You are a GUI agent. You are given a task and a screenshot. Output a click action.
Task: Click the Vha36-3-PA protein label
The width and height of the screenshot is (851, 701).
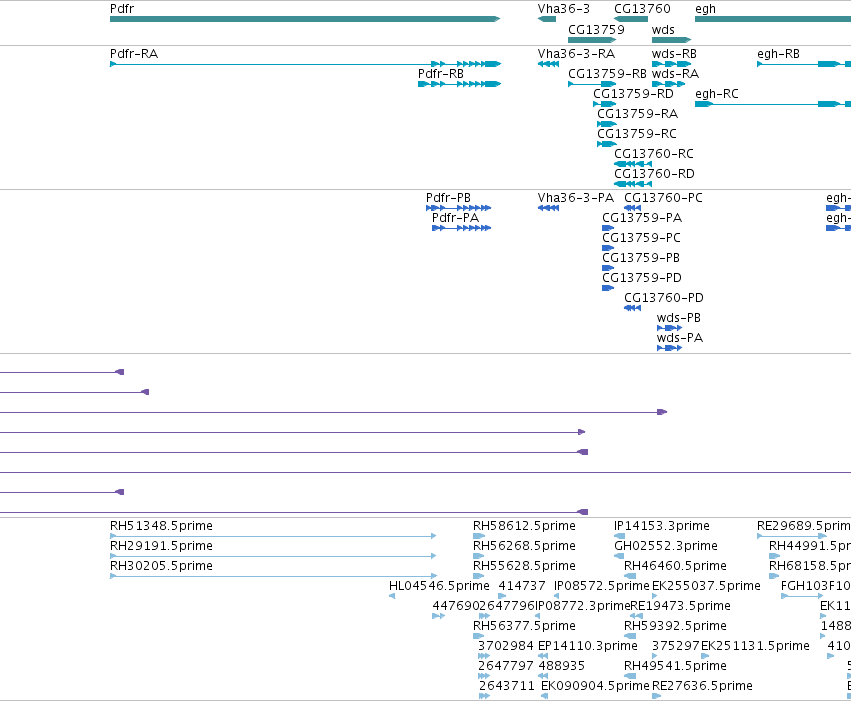point(575,197)
